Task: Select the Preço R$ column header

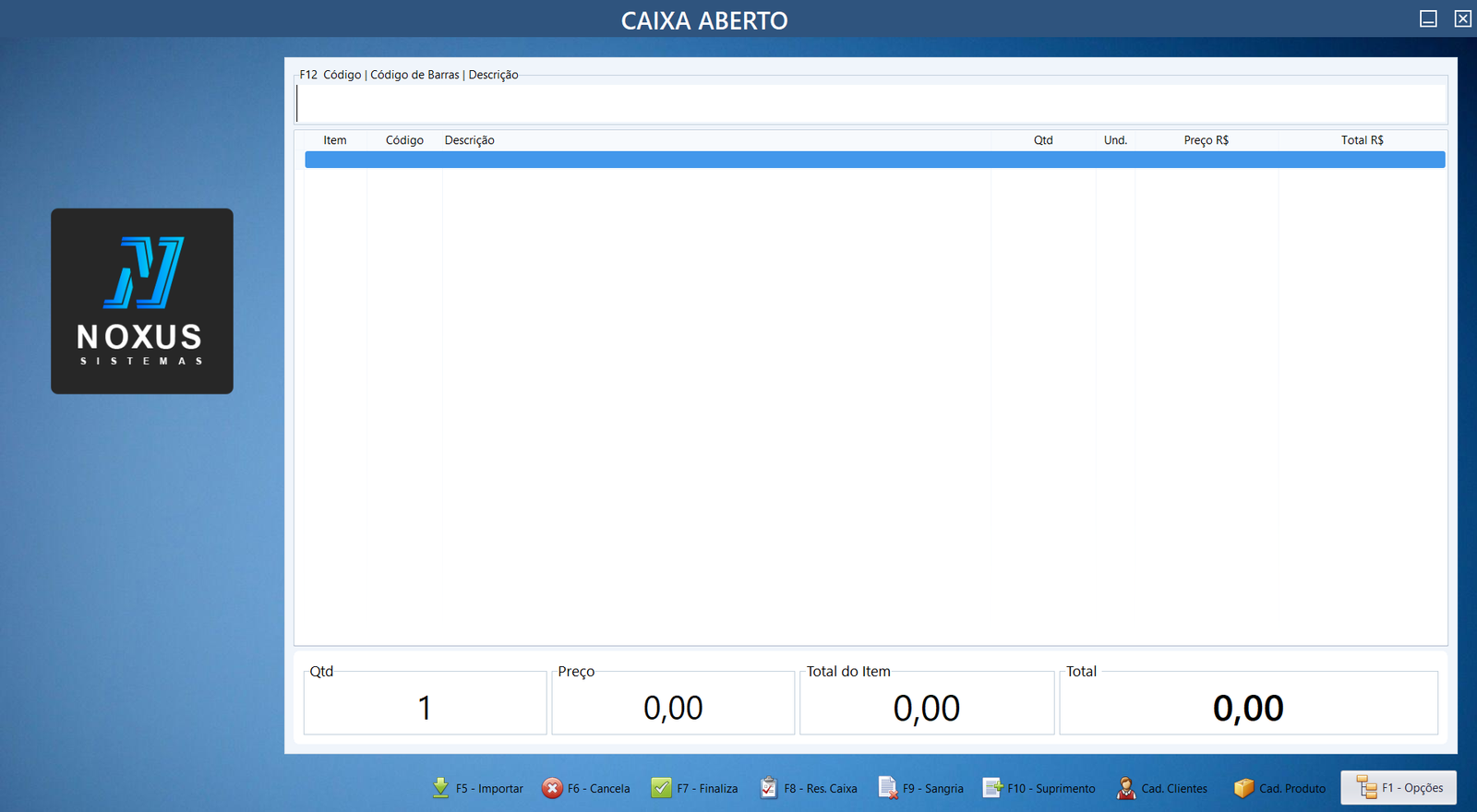Action: [1206, 140]
